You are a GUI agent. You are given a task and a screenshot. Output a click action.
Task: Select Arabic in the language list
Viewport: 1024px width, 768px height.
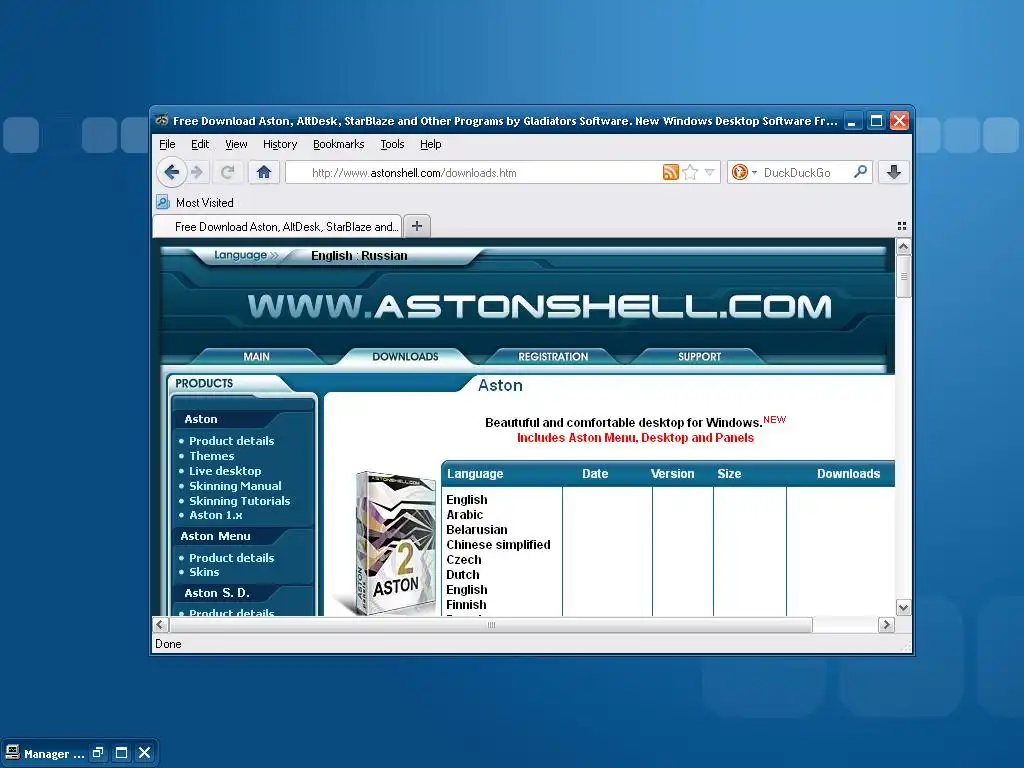(464, 515)
